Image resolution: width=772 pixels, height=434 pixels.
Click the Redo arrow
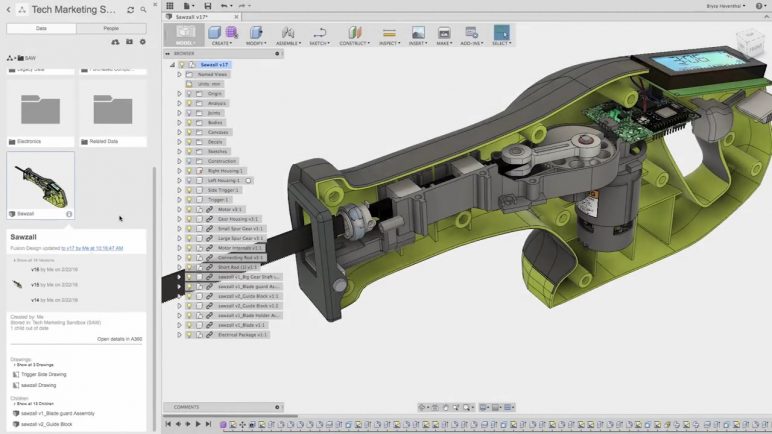pos(242,5)
